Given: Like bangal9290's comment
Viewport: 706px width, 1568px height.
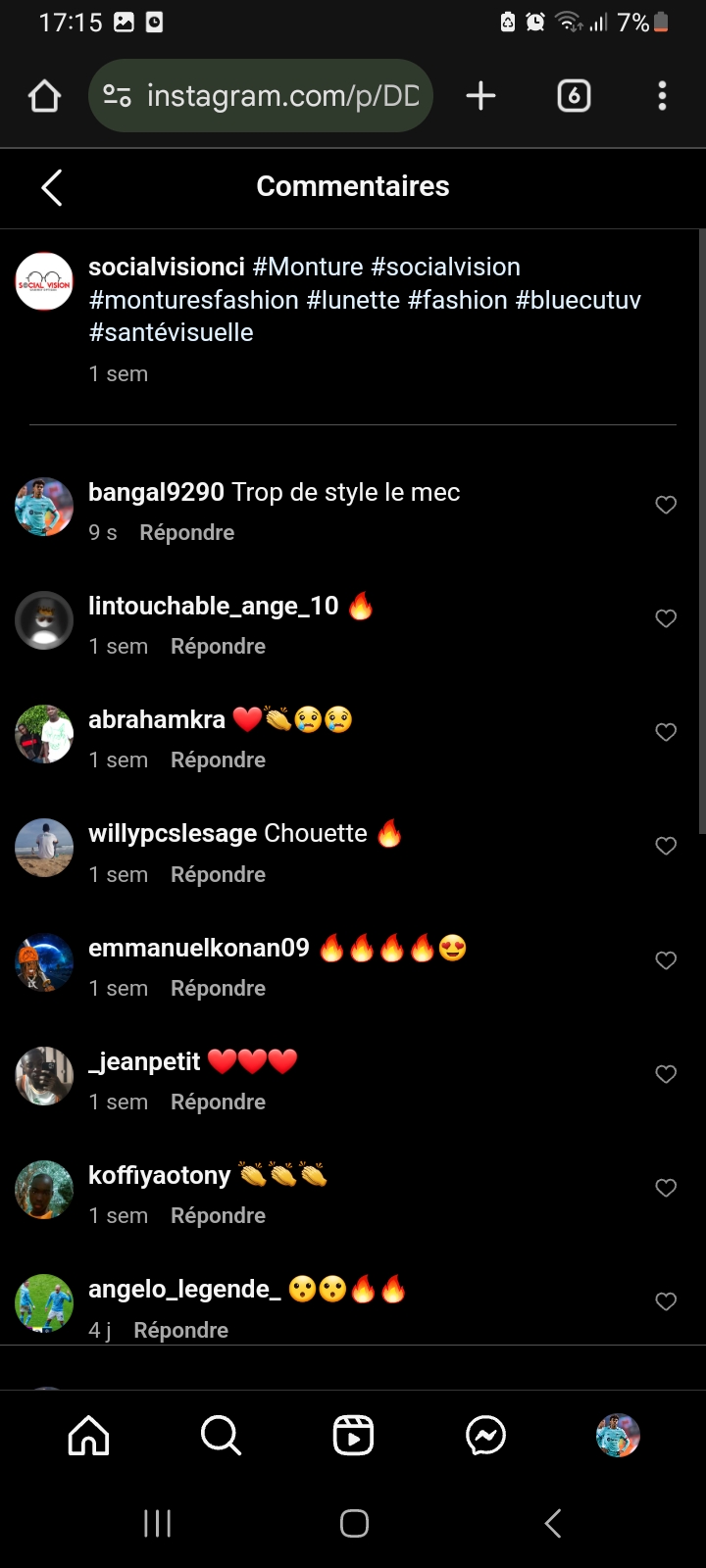Looking at the screenshot, I should click(x=666, y=505).
